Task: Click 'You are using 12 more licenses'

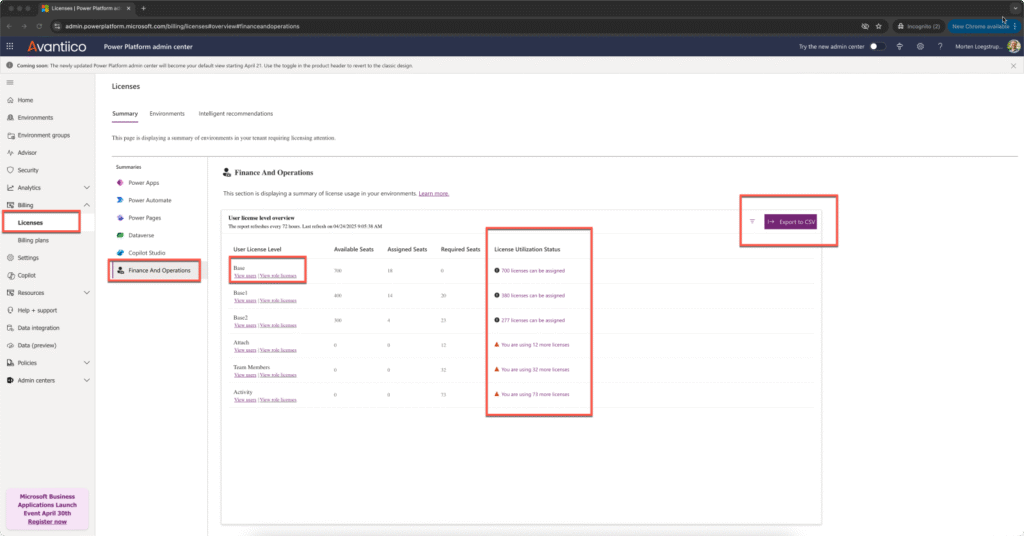Action: [535, 345]
